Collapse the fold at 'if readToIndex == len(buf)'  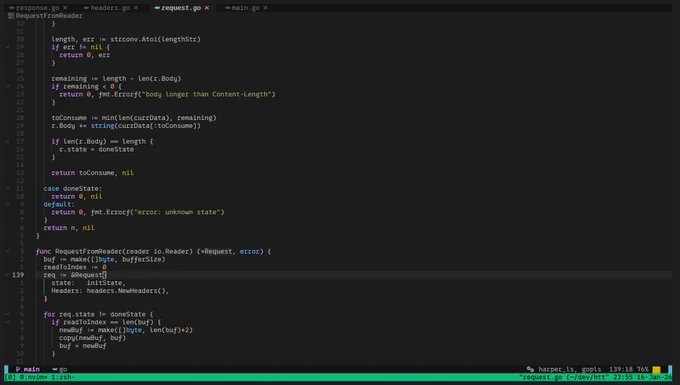coord(7,322)
